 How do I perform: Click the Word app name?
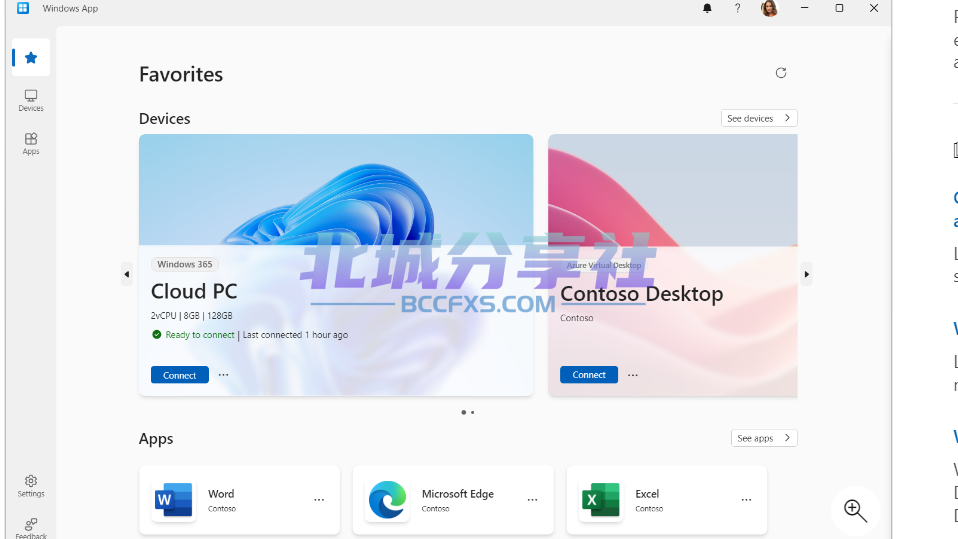(221, 494)
